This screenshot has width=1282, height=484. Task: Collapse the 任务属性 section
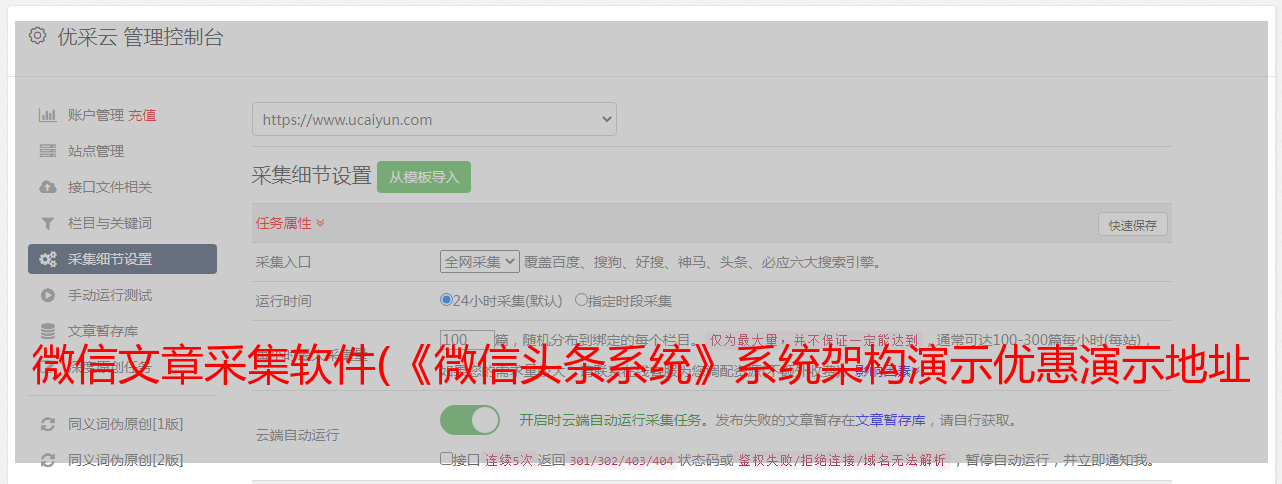pos(290,223)
